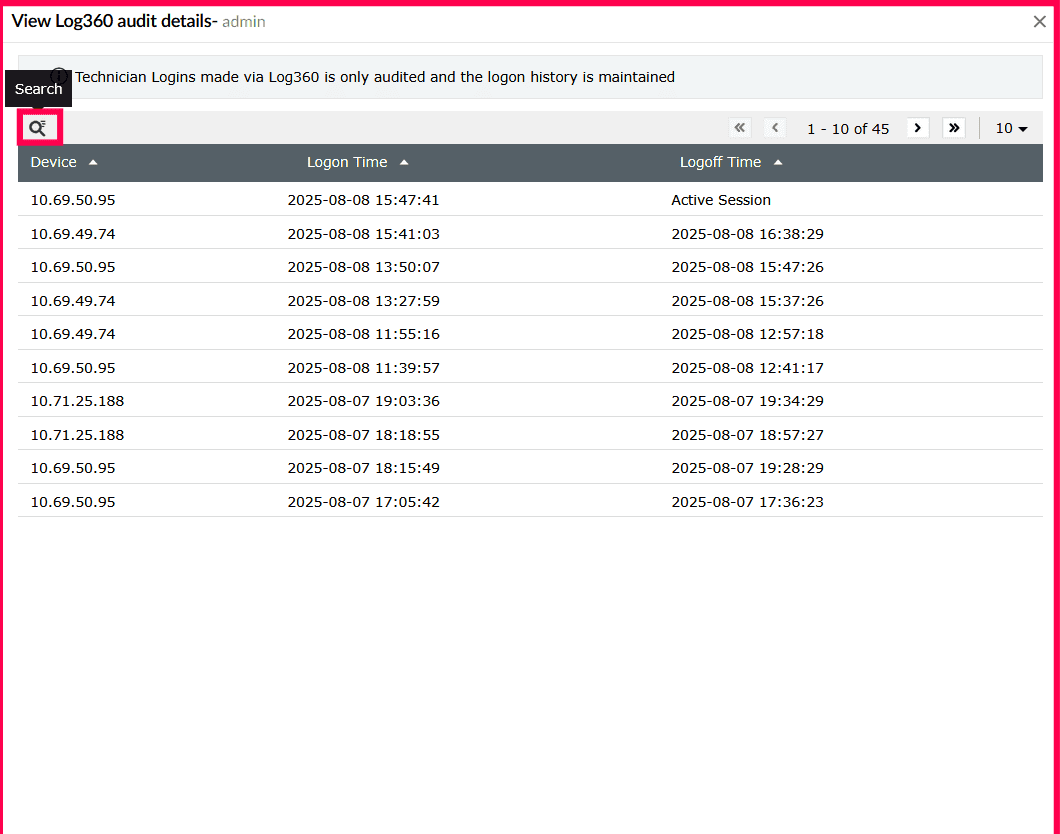Click logon time 2025-08-08 15:41:03
The image size is (1060, 834).
click(x=363, y=234)
